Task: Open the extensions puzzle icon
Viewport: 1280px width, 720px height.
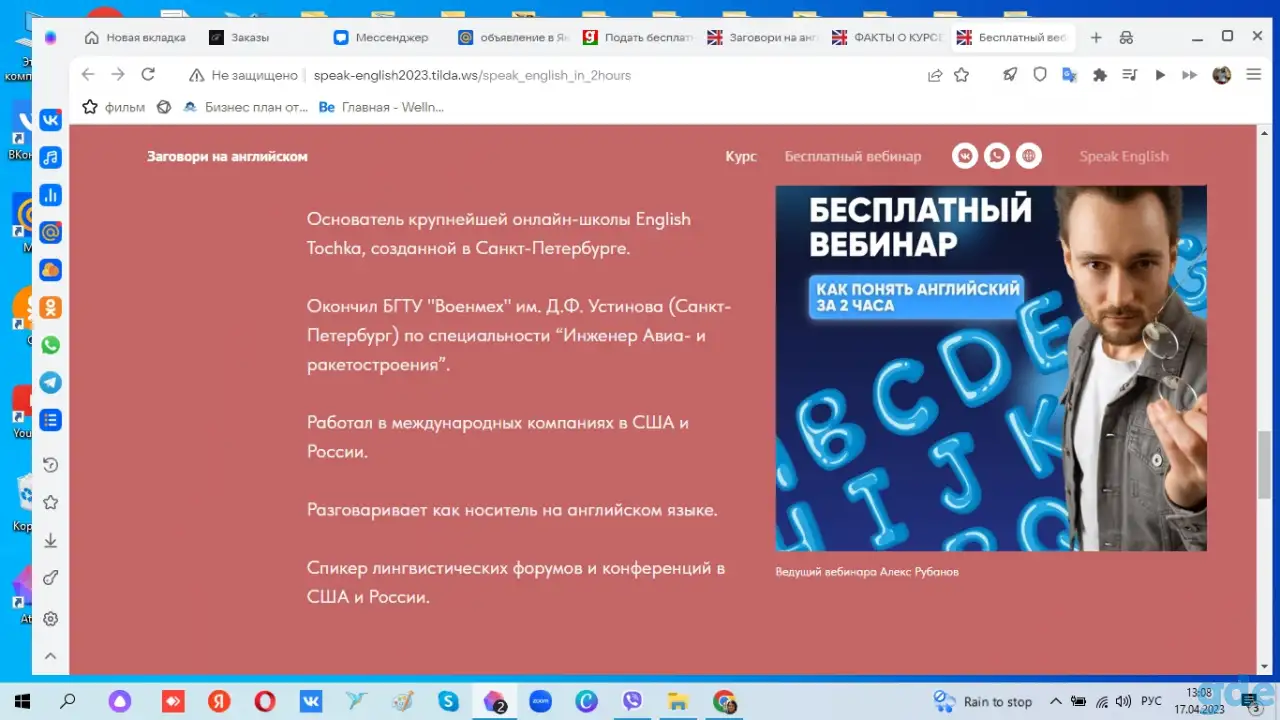Action: click(1100, 75)
